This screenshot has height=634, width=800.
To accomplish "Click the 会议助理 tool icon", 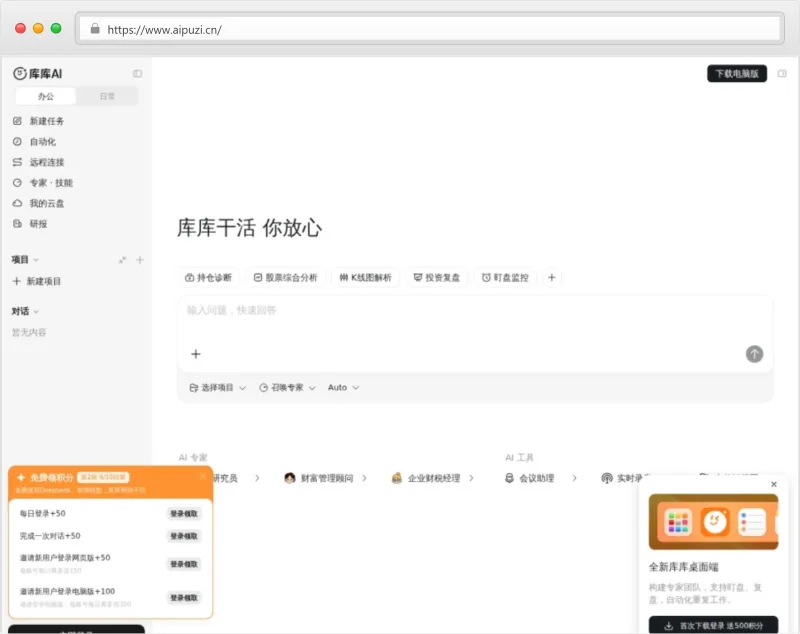I will click(x=509, y=478).
